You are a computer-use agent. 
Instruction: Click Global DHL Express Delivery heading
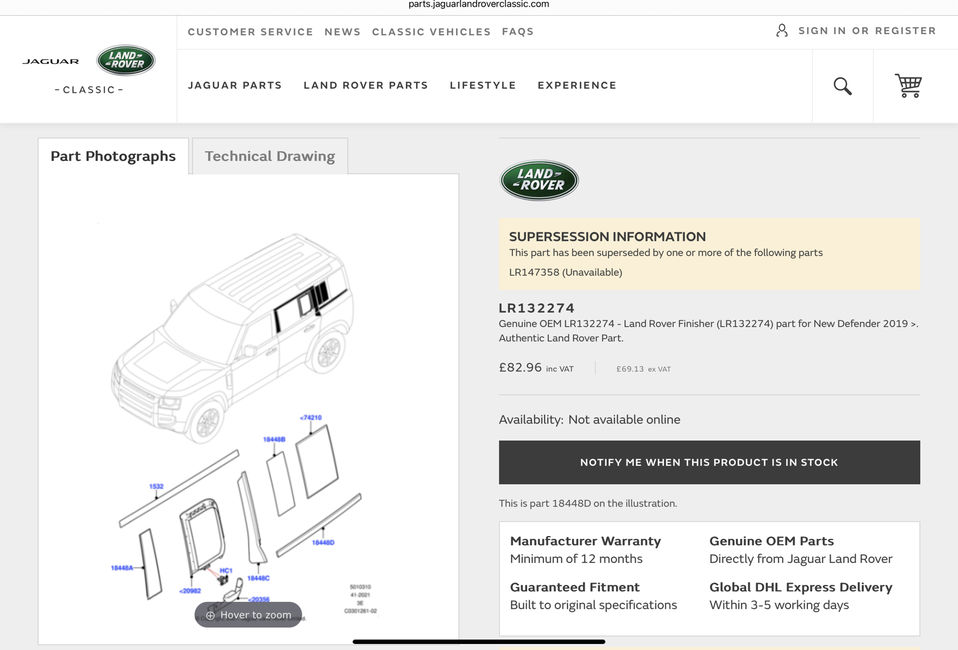click(801, 587)
